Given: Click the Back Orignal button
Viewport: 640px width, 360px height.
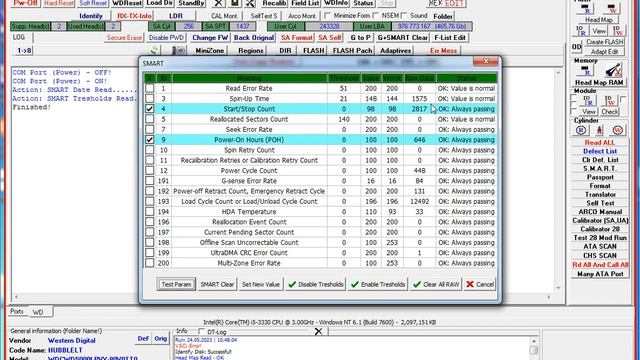Looking at the screenshot, I should (254, 38).
